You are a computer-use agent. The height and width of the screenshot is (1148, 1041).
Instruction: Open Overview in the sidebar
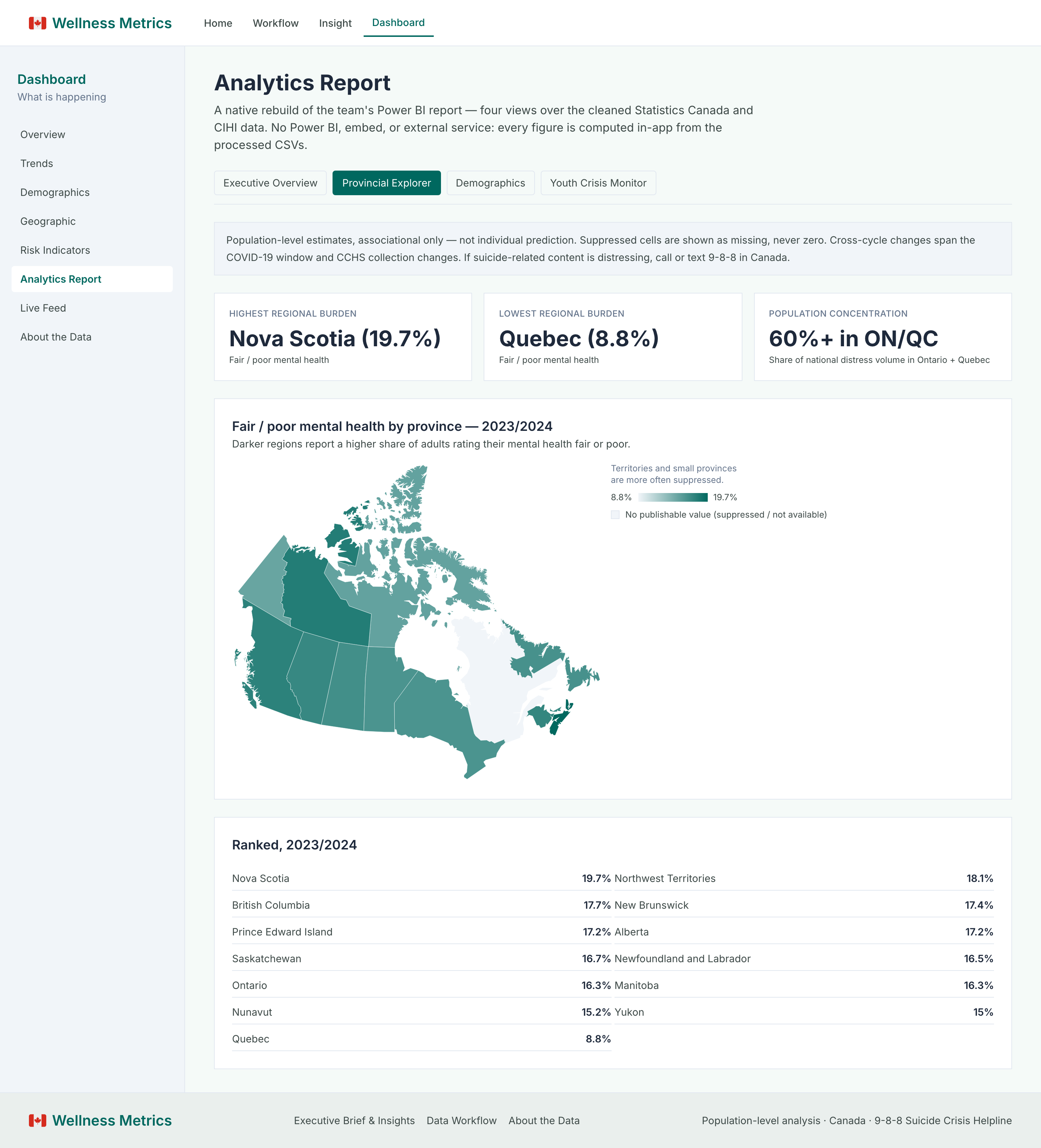[92, 134]
